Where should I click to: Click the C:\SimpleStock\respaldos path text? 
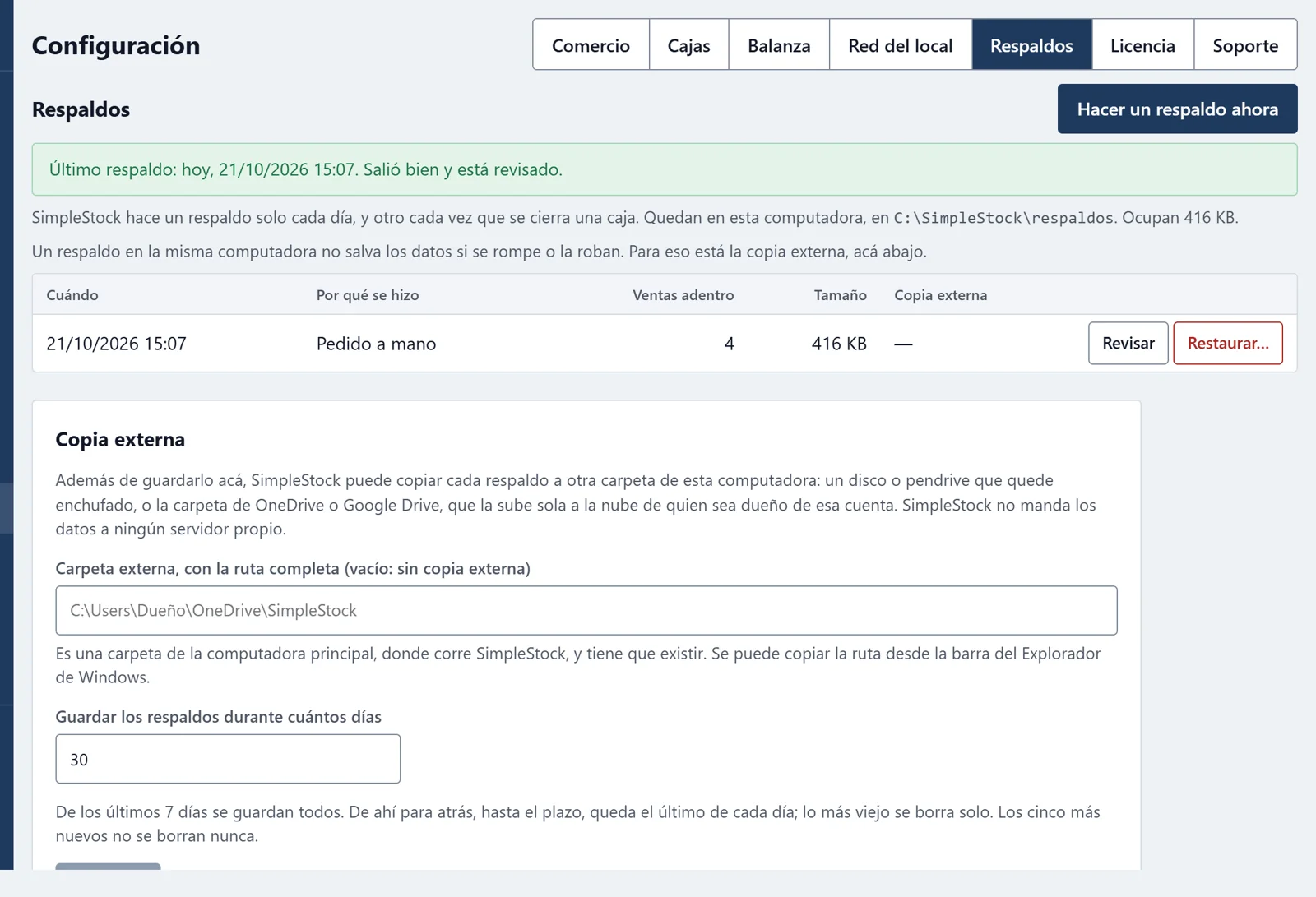pyautogui.click(x=1003, y=218)
